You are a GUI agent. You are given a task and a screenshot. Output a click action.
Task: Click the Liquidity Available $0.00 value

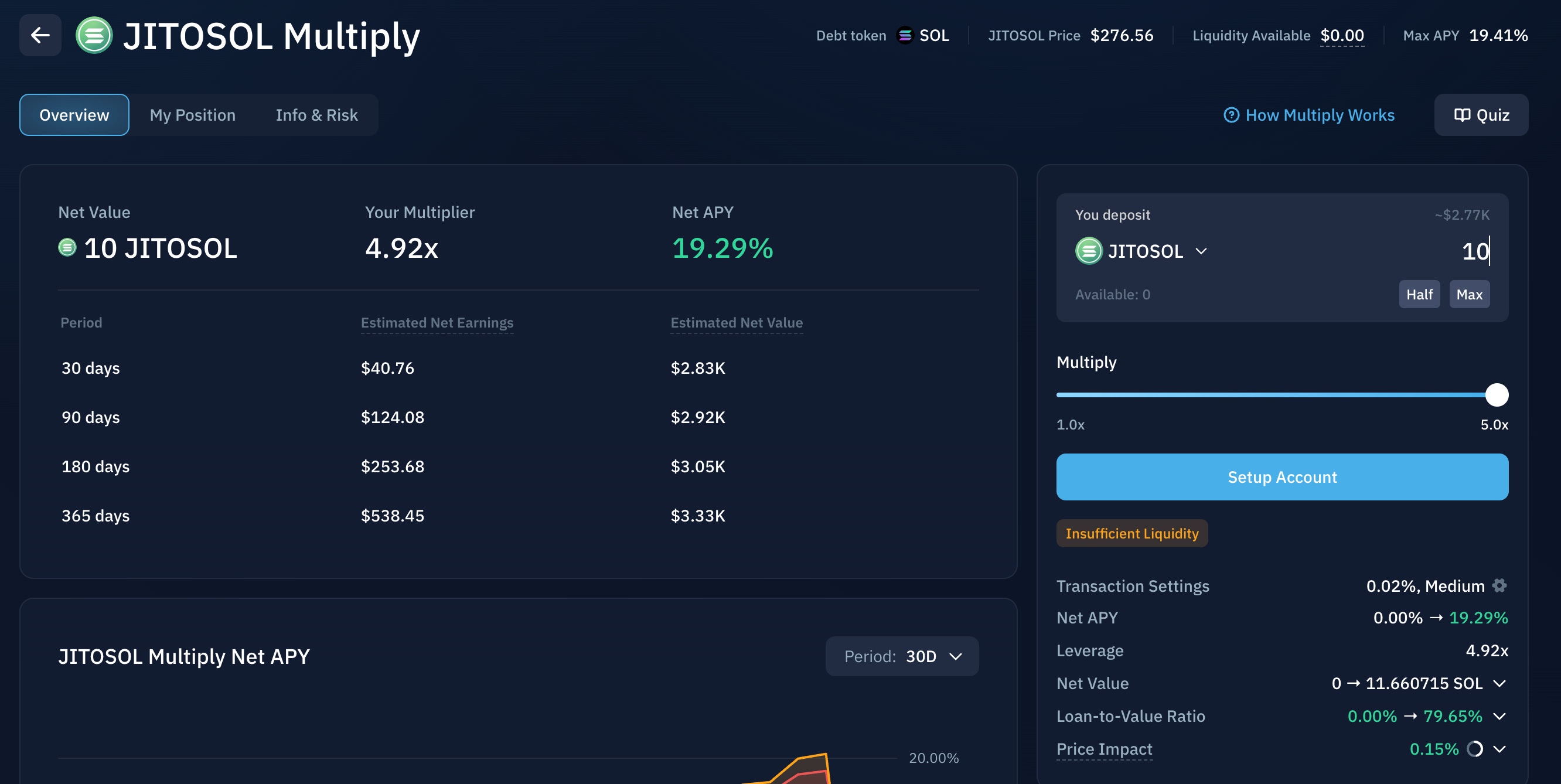1342,35
